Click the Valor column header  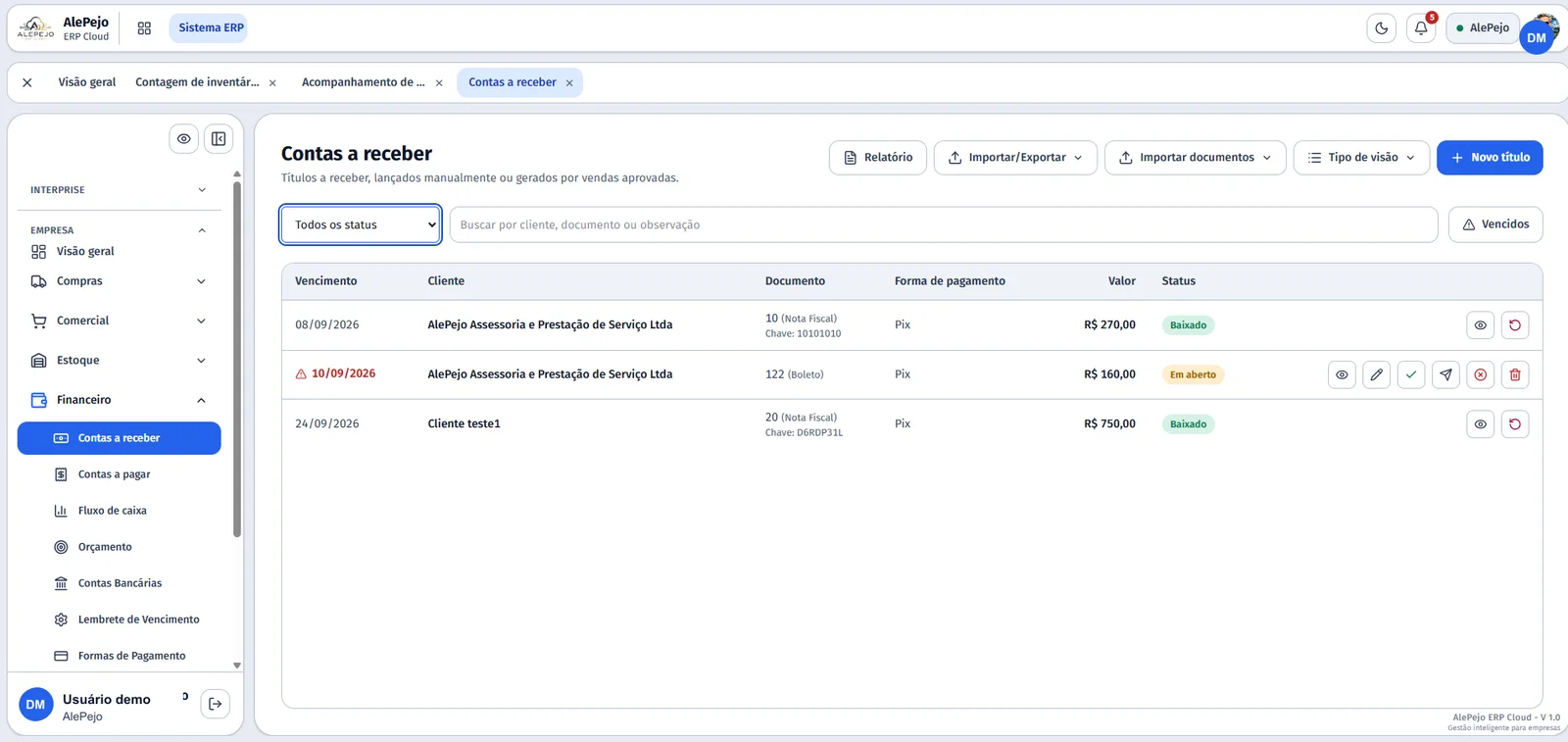(x=1122, y=281)
